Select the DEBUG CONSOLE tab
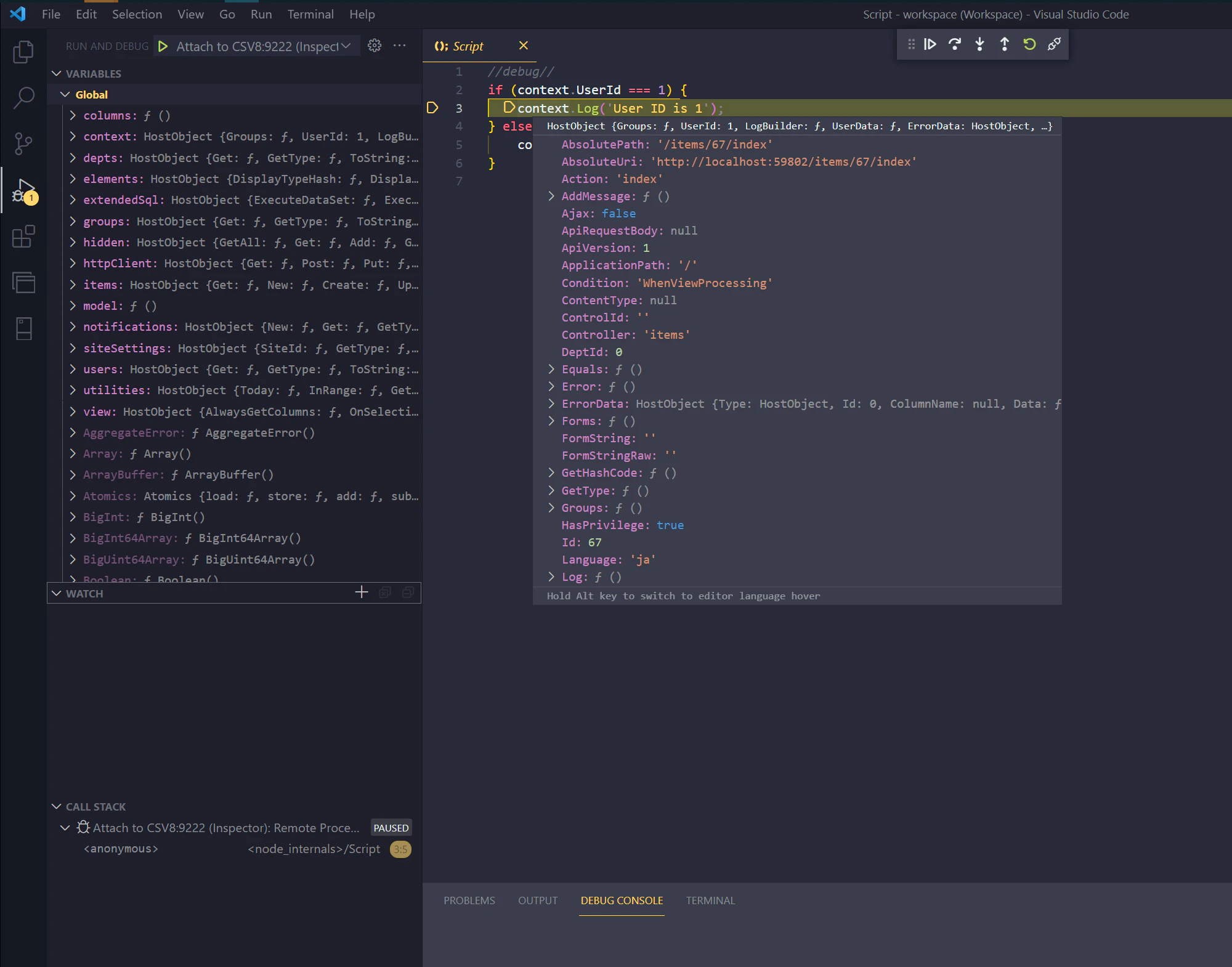The width and height of the screenshot is (1232, 967). (622, 900)
